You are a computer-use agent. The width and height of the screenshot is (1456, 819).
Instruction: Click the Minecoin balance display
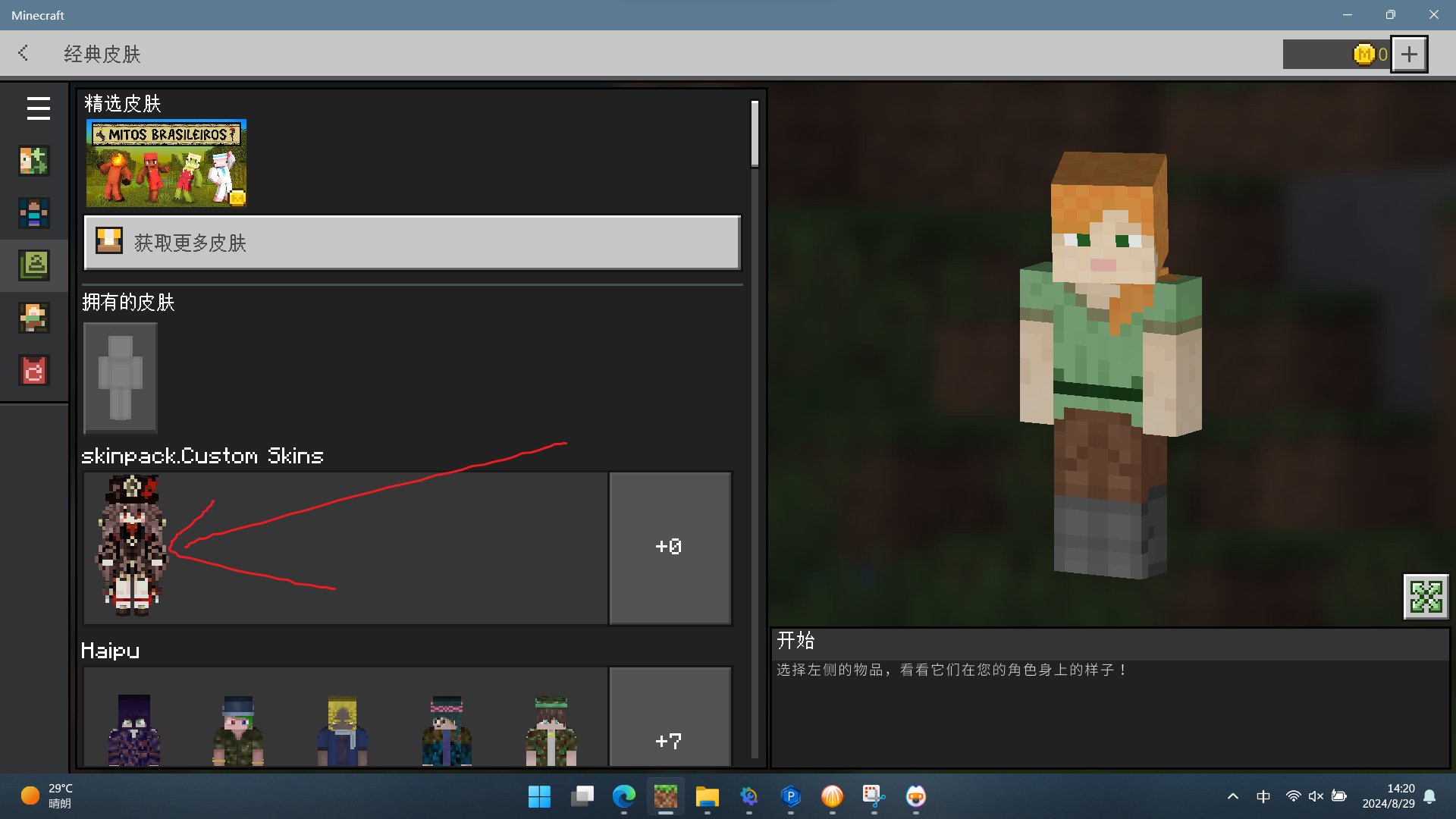pyautogui.click(x=1336, y=54)
